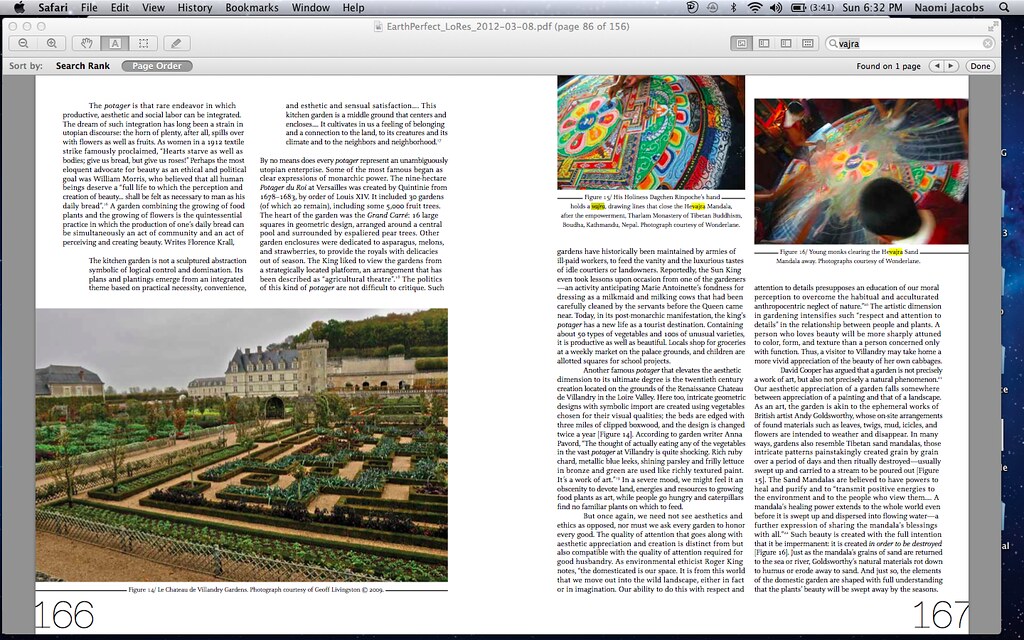The height and width of the screenshot is (640, 1024).
Task: Check the battery status menu
Action: pos(812,8)
